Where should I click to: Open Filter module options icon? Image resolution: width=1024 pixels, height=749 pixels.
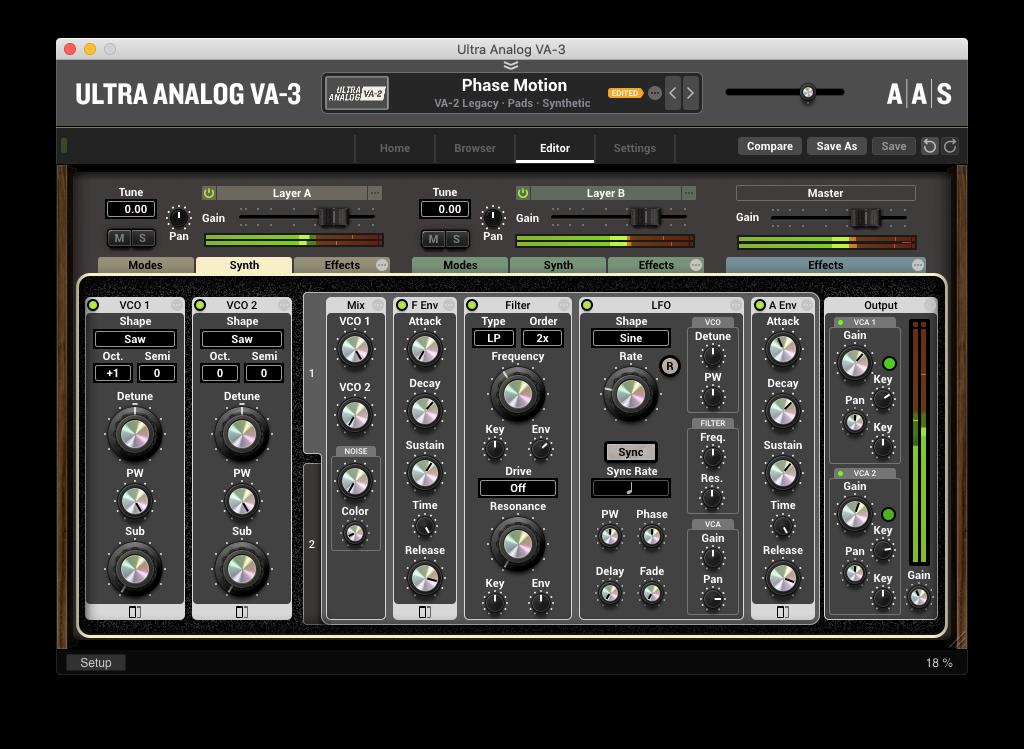coord(564,305)
